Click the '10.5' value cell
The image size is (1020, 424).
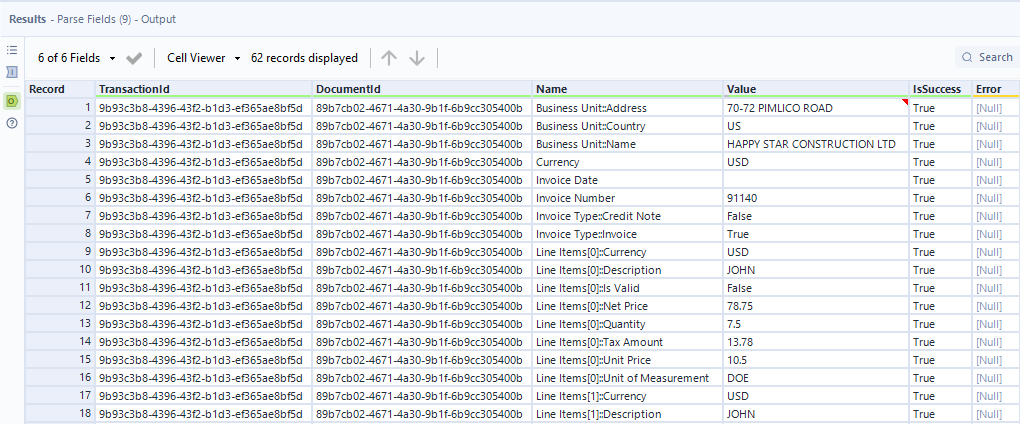[x=816, y=360]
